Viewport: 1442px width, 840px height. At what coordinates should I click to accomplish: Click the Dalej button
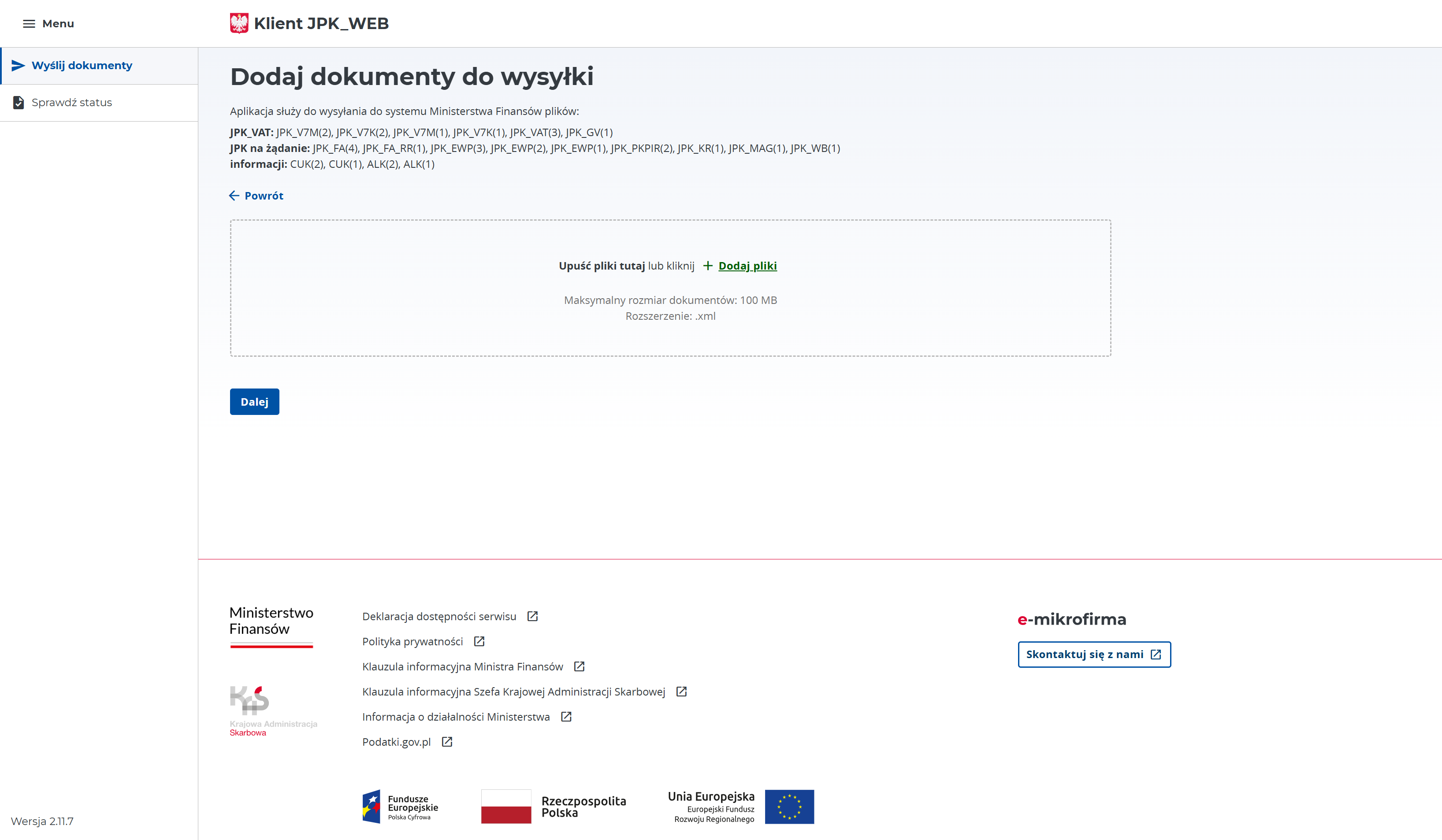pos(255,402)
